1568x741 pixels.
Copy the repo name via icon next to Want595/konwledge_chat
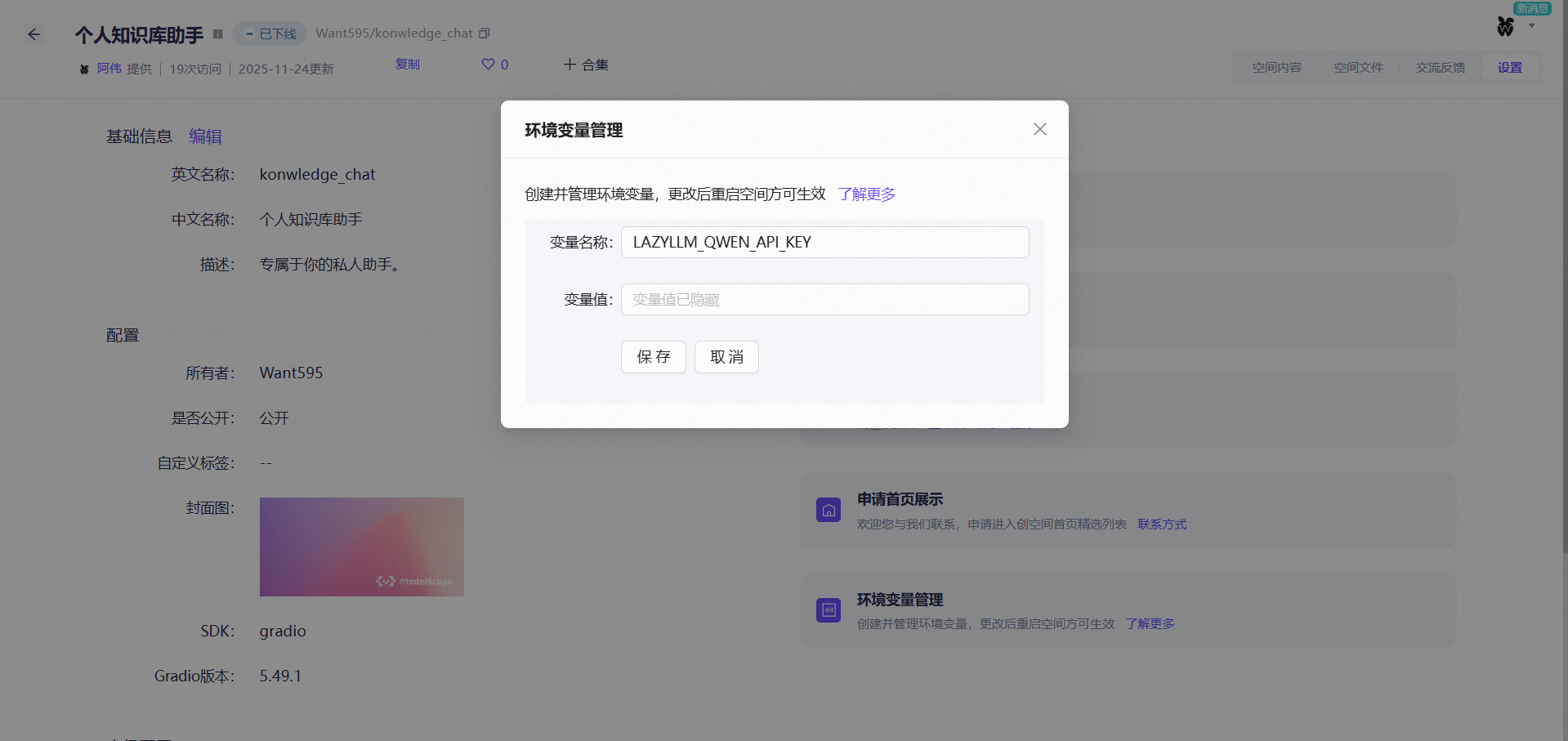(x=484, y=33)
